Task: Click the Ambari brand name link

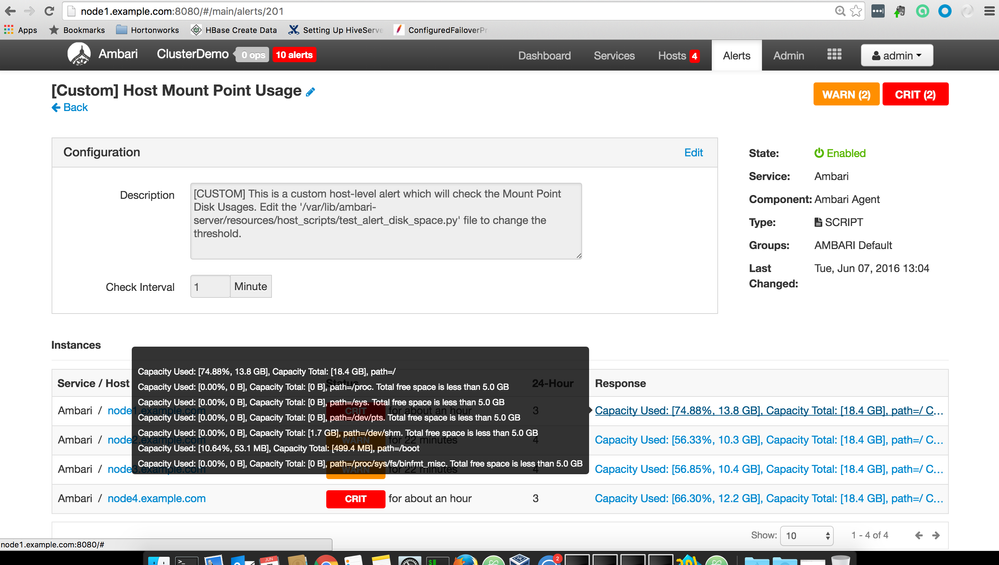Action: tap(118, 54)
